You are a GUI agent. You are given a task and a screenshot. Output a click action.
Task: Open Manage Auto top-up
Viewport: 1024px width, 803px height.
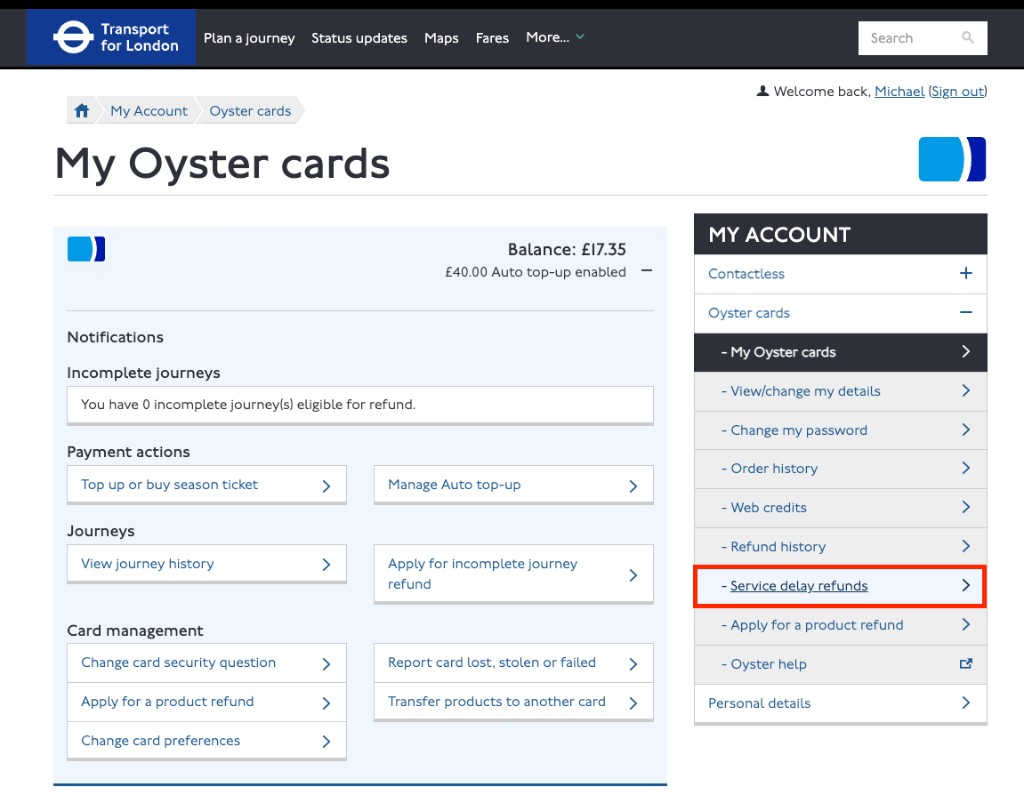tap(513, 485)
